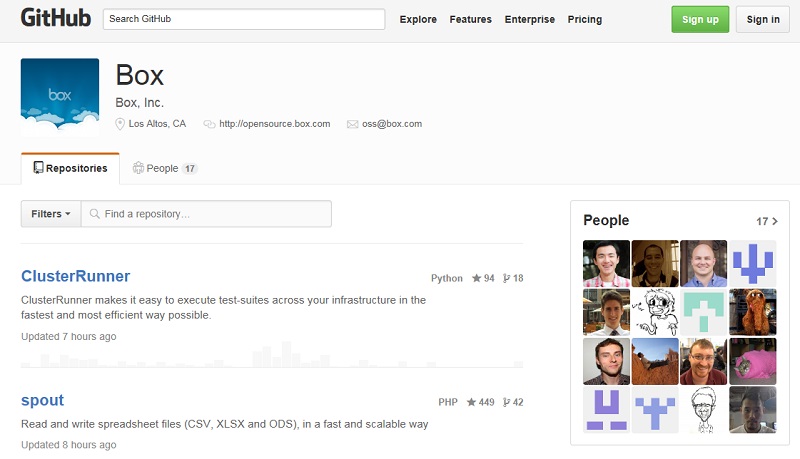
Task: Click the orange furry puppet avatar
Action: tap(753, 312)
